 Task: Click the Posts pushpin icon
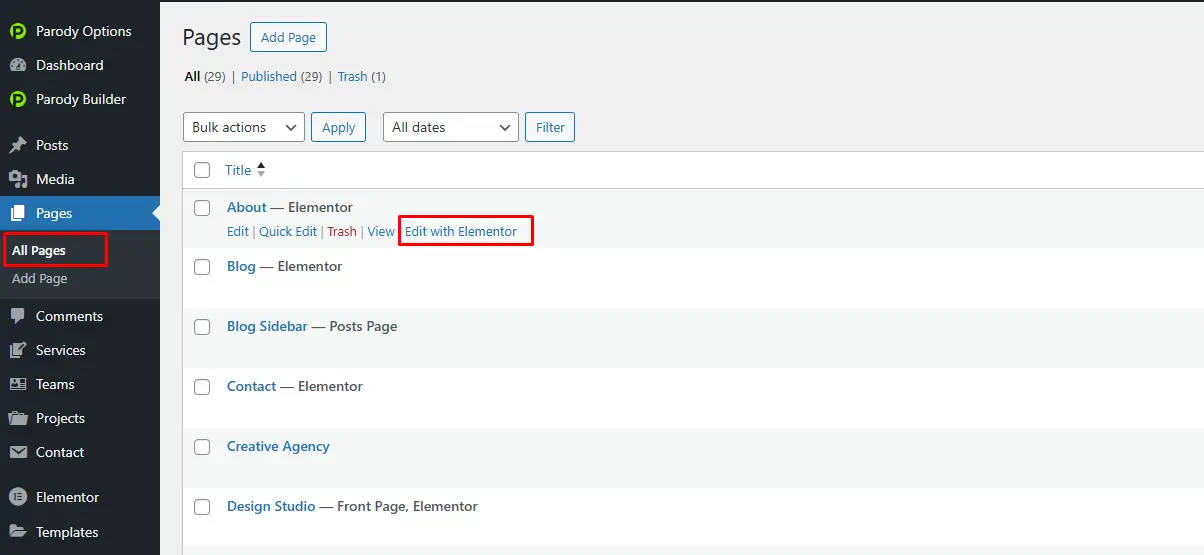tap(18, 145)
